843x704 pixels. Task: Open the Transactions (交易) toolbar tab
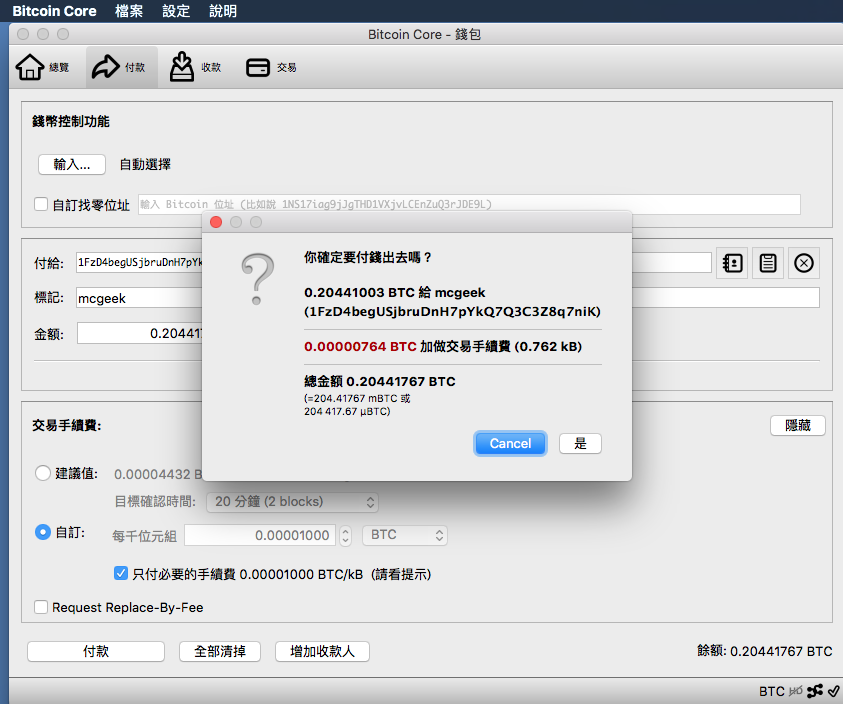click(x=272, y=67)
